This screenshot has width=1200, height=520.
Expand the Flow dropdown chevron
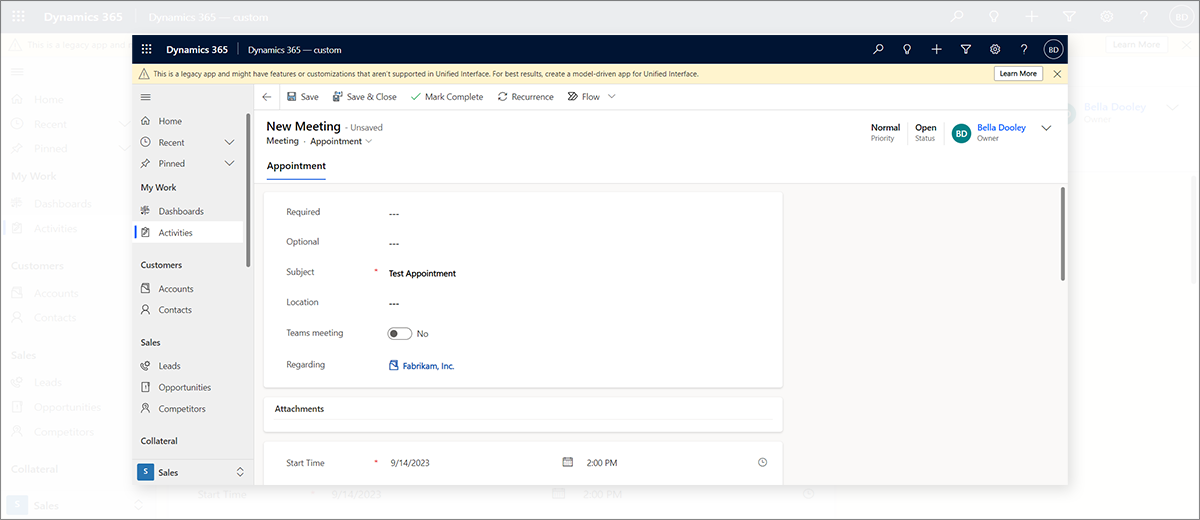pos(612,97)
